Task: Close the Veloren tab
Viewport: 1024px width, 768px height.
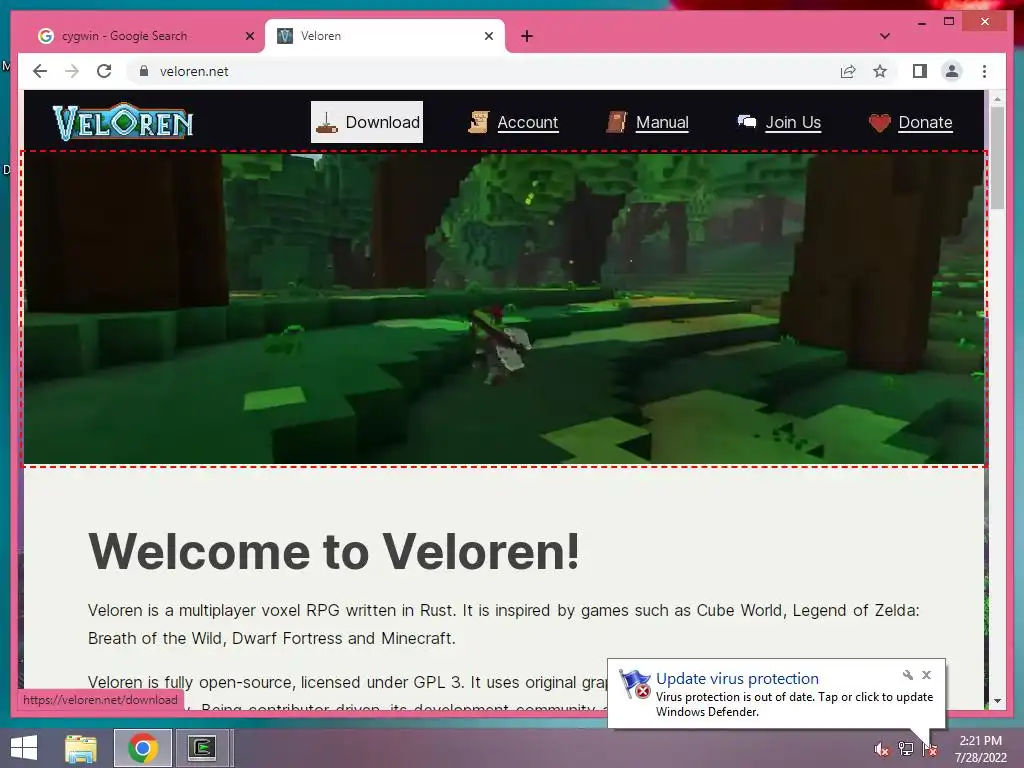Action: (x=488, y=36)
